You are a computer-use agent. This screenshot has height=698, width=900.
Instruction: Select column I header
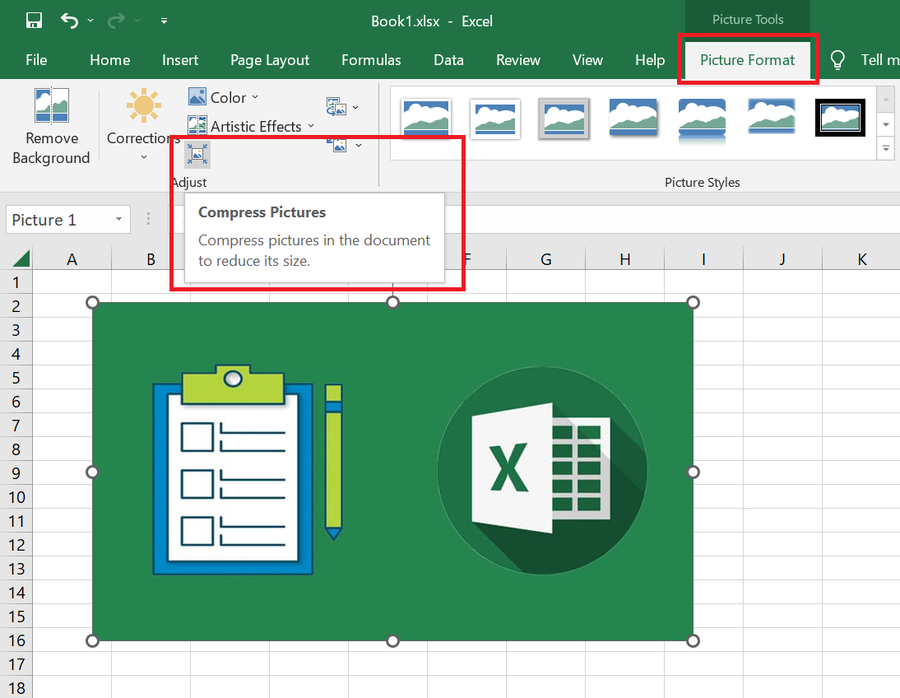click(x=704, y=259)
